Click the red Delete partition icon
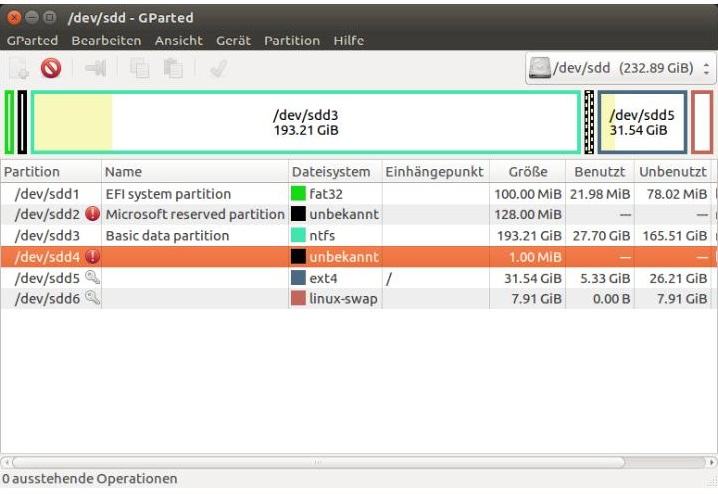 (51, 69)
